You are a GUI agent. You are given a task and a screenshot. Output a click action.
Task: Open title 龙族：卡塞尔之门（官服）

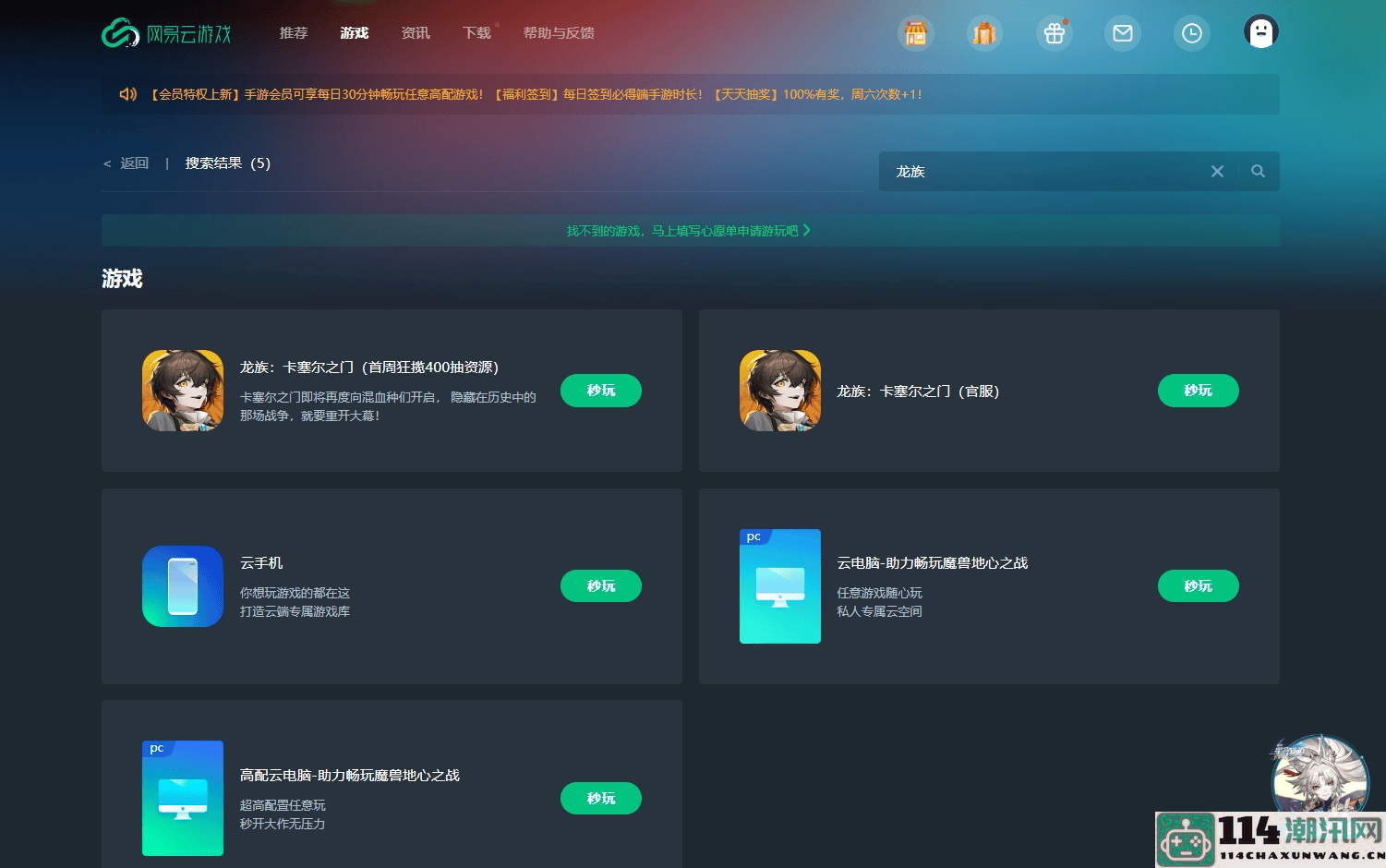coord(919,392)
